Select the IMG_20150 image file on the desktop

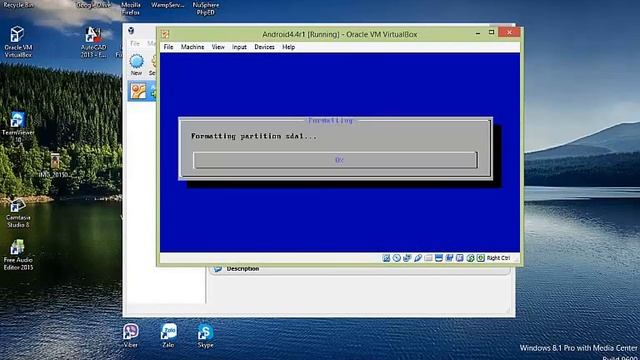(x=54, y=165)
